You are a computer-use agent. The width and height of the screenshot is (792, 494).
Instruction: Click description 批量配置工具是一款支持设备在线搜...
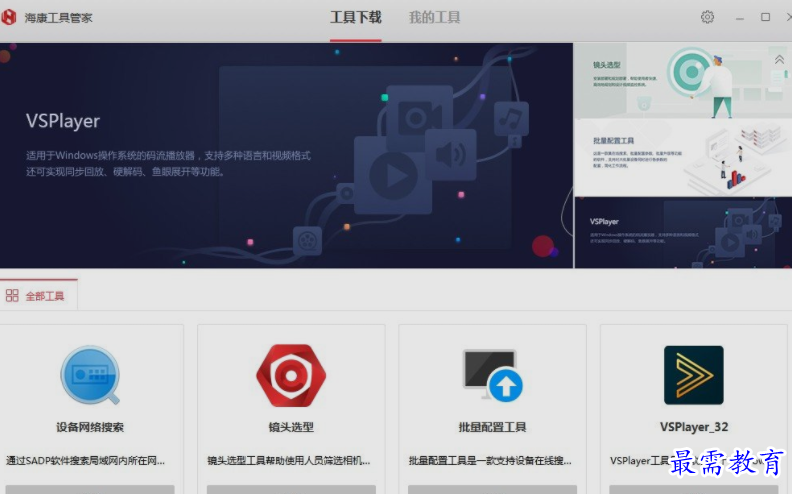coord(490,461)
